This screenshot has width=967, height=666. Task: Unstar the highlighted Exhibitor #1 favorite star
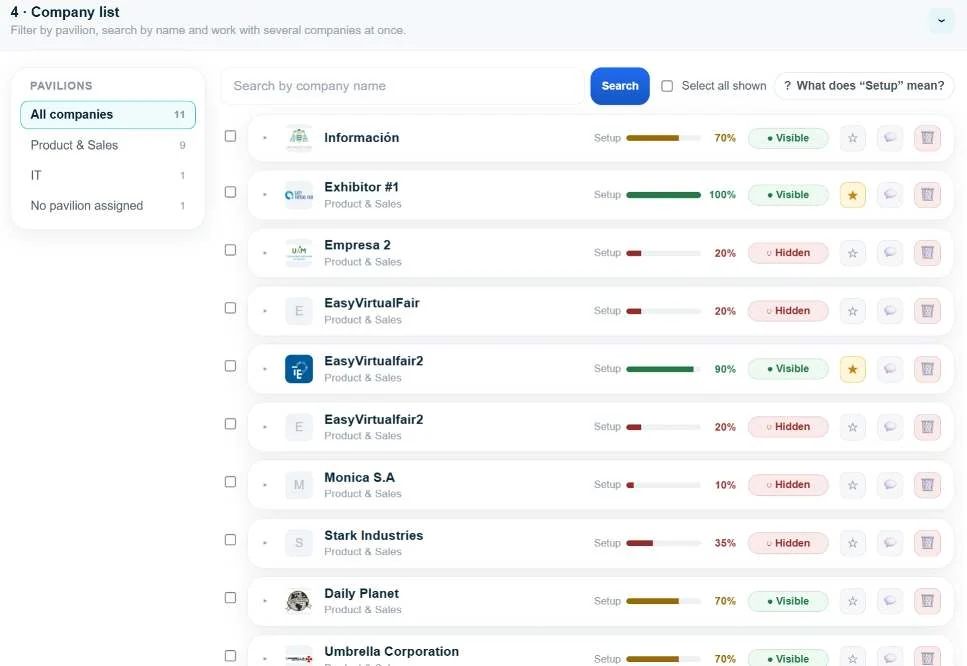(x=852, y=195)
